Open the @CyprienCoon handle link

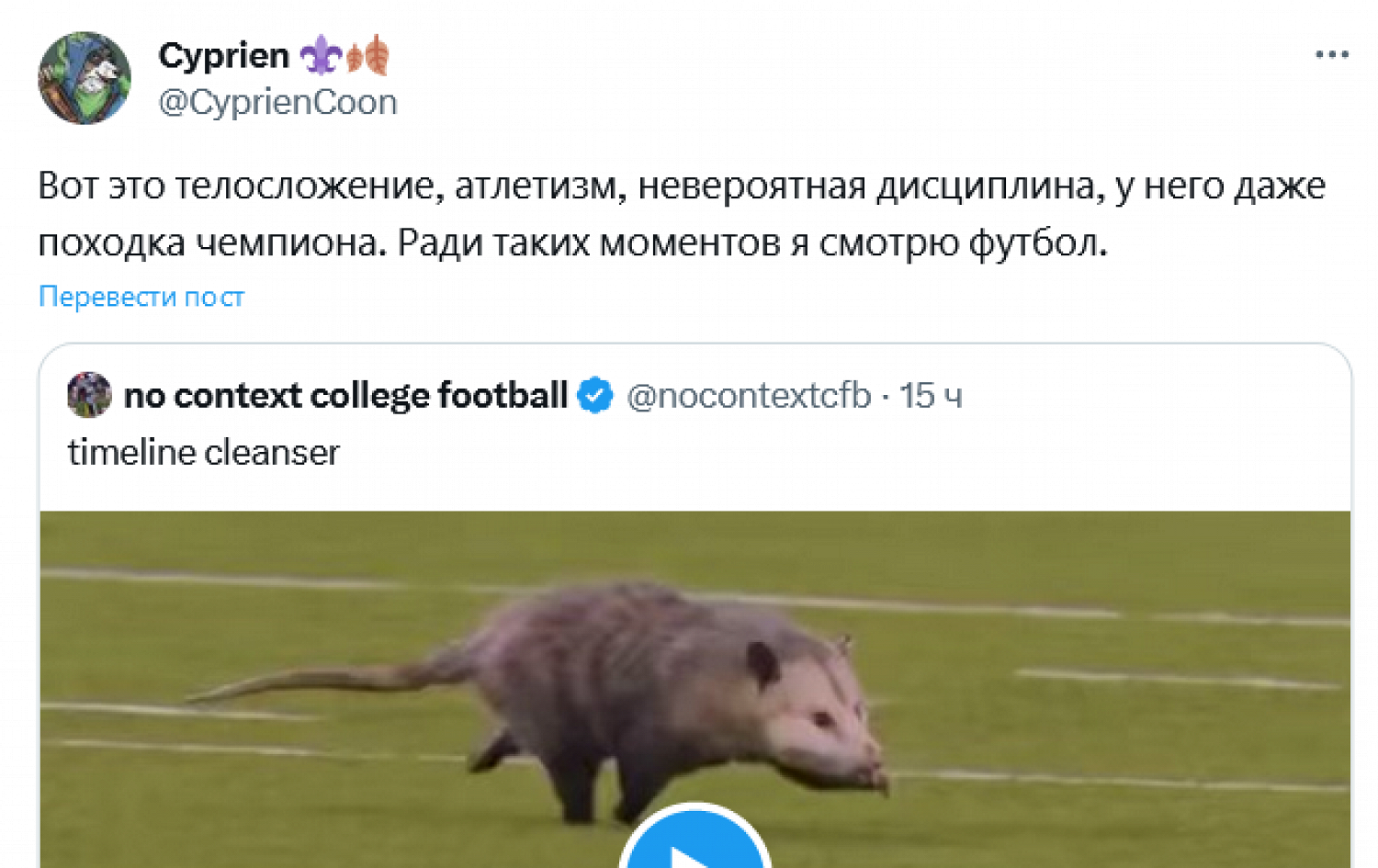277,102
